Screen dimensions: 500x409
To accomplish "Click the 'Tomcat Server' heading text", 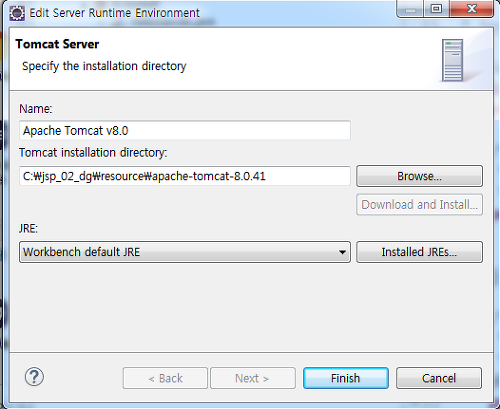I will pos(57,44).
